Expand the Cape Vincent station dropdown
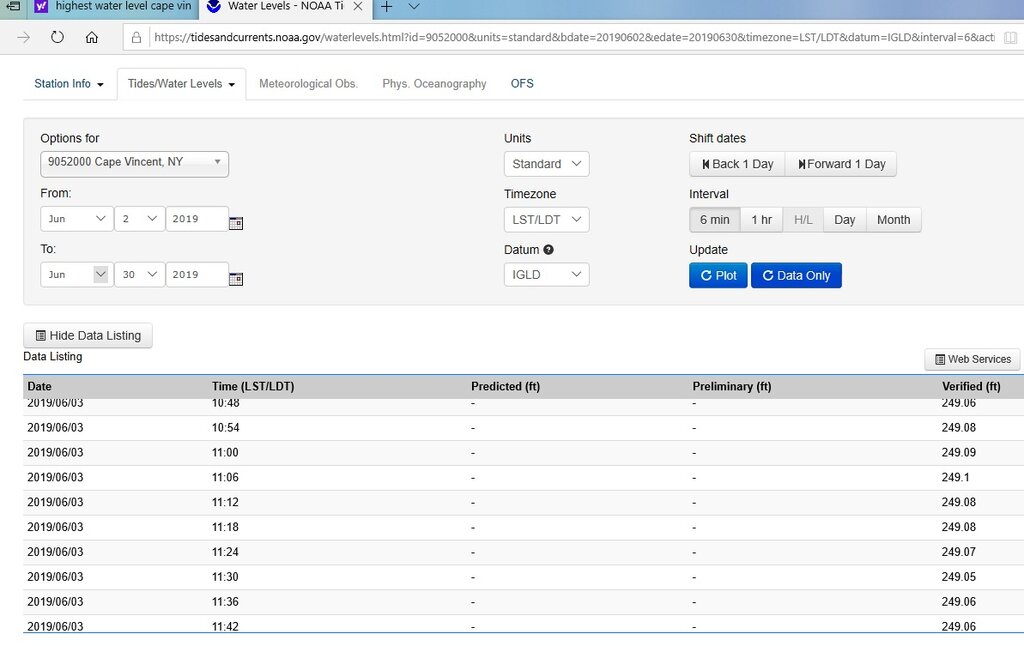 click(134, 163)
